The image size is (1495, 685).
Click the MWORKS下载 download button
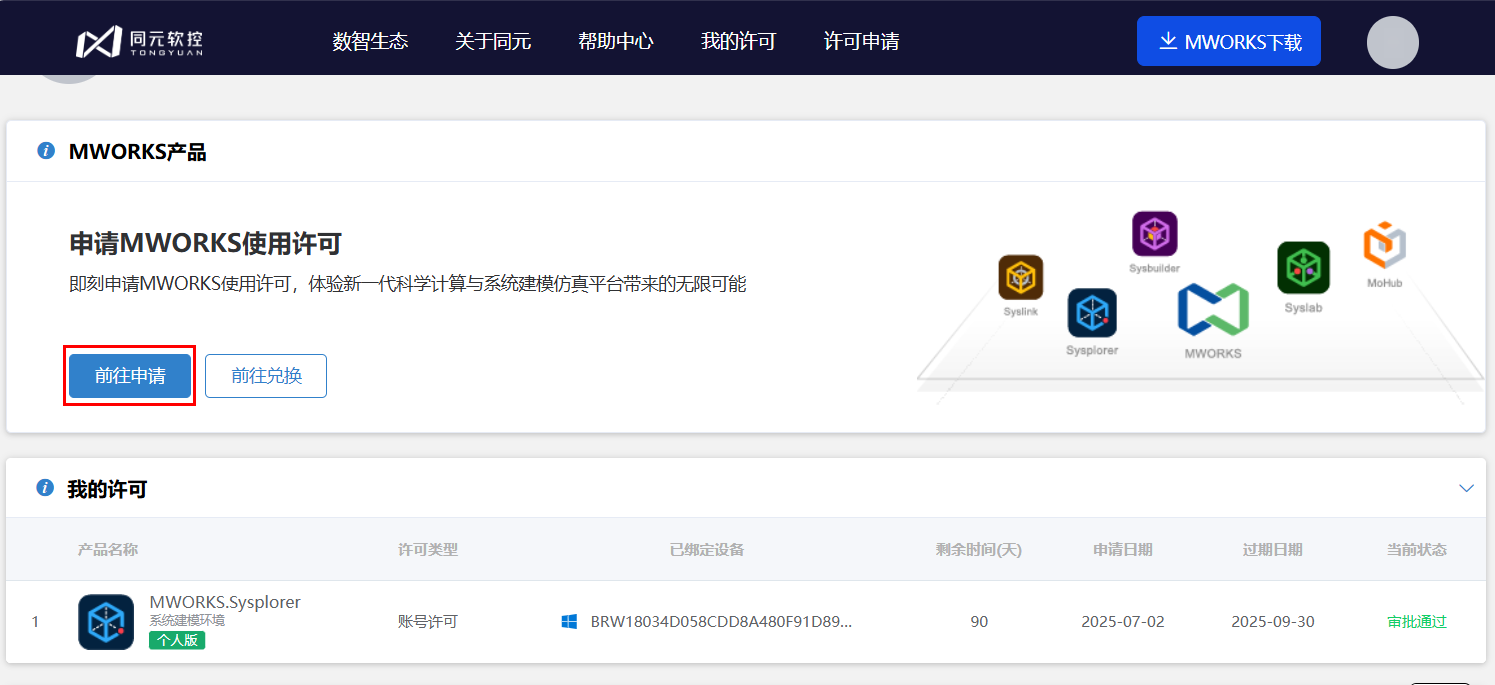pyautogui.click(x=1228, y=42)
